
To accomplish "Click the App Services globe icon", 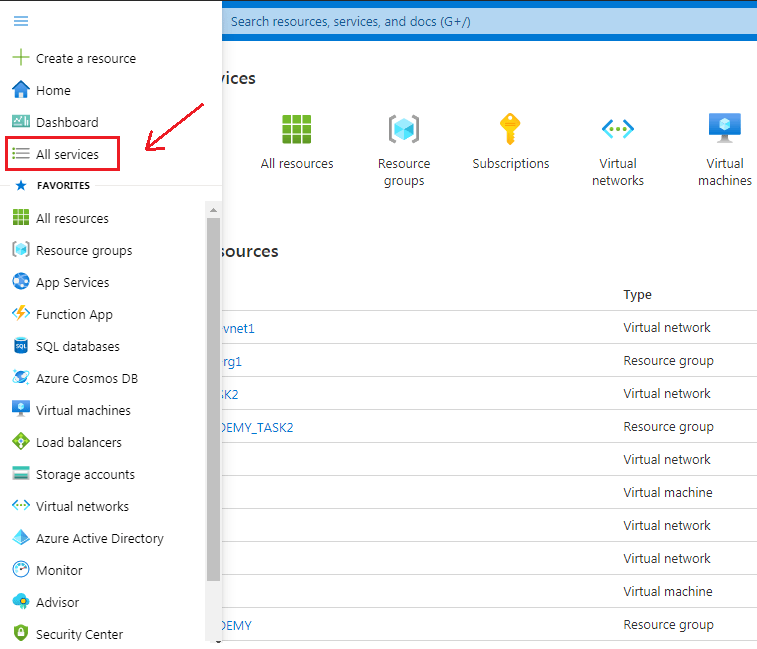I will [x=21, y=281].
